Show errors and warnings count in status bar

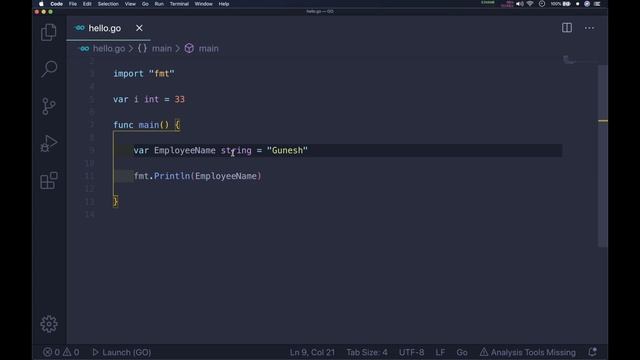click(61, 352)
